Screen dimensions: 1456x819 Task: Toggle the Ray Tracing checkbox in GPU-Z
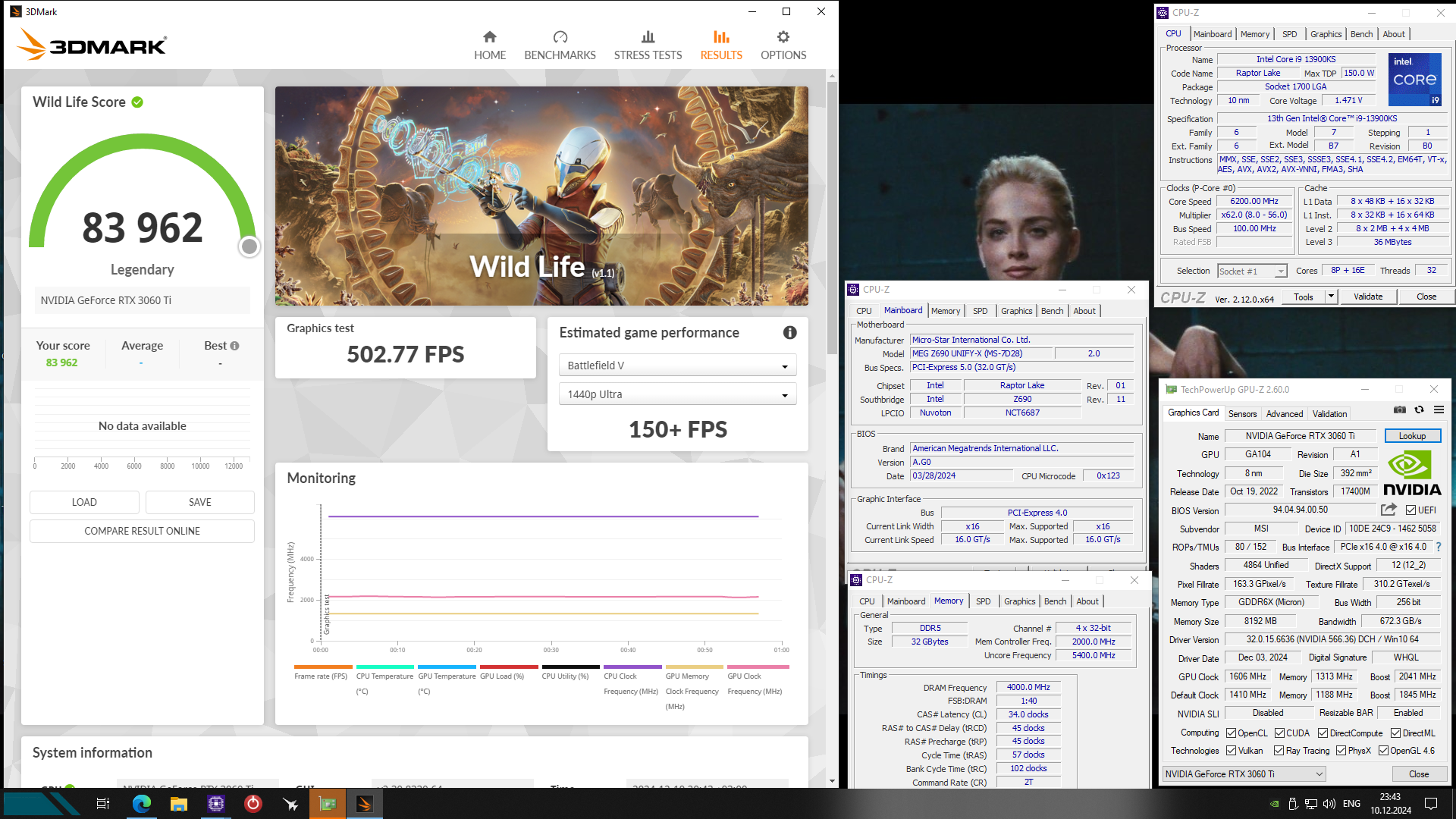point(1279,751)
